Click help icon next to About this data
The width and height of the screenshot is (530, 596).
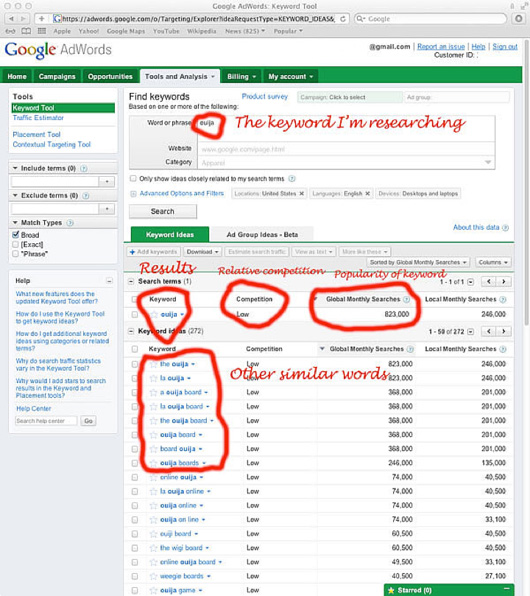(x=505, y=228)
